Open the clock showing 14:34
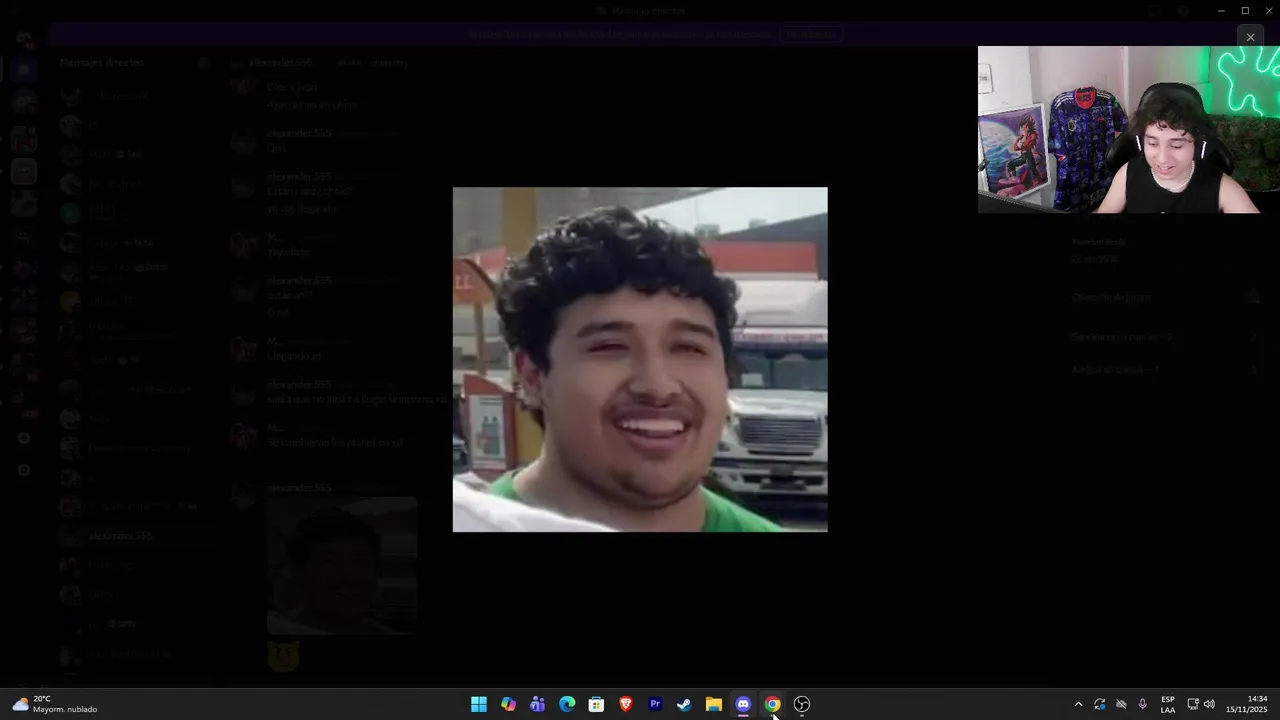Viewport: 1280px width, 720px height. tap(1247, 704)
